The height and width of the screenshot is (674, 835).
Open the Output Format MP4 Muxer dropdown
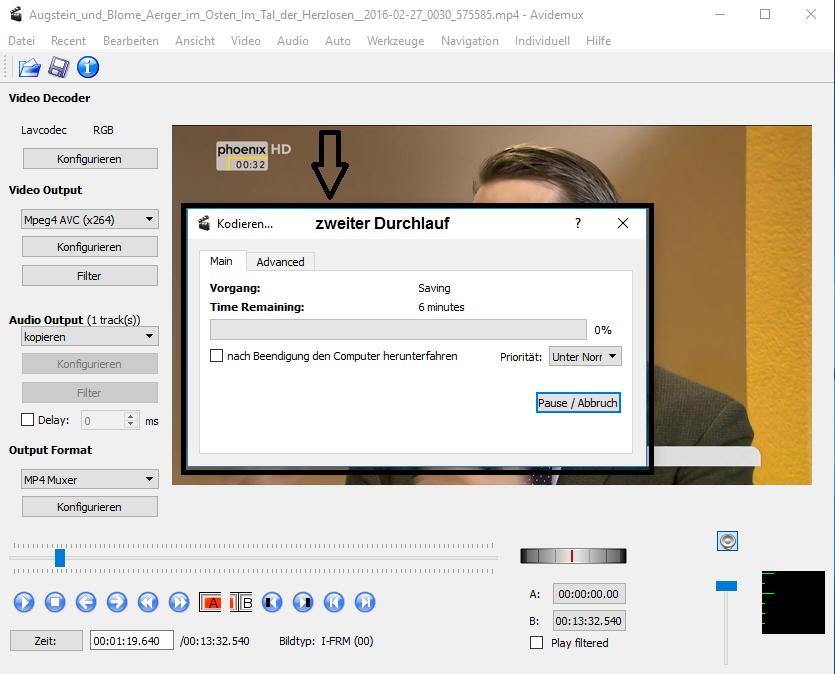pyautogui.click(x=89, y=479)
